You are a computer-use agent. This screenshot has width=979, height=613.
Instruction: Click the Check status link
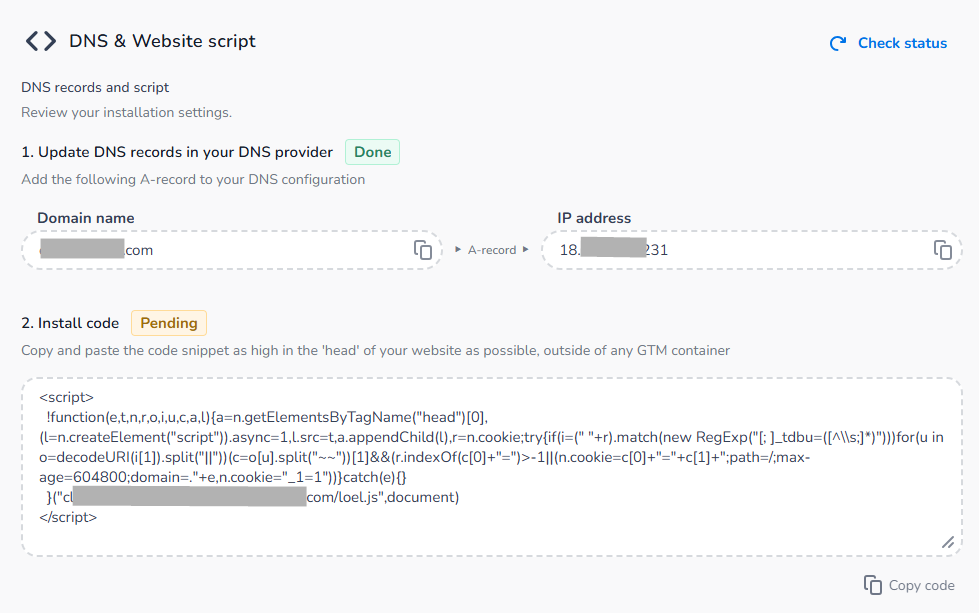coord(902,43)
